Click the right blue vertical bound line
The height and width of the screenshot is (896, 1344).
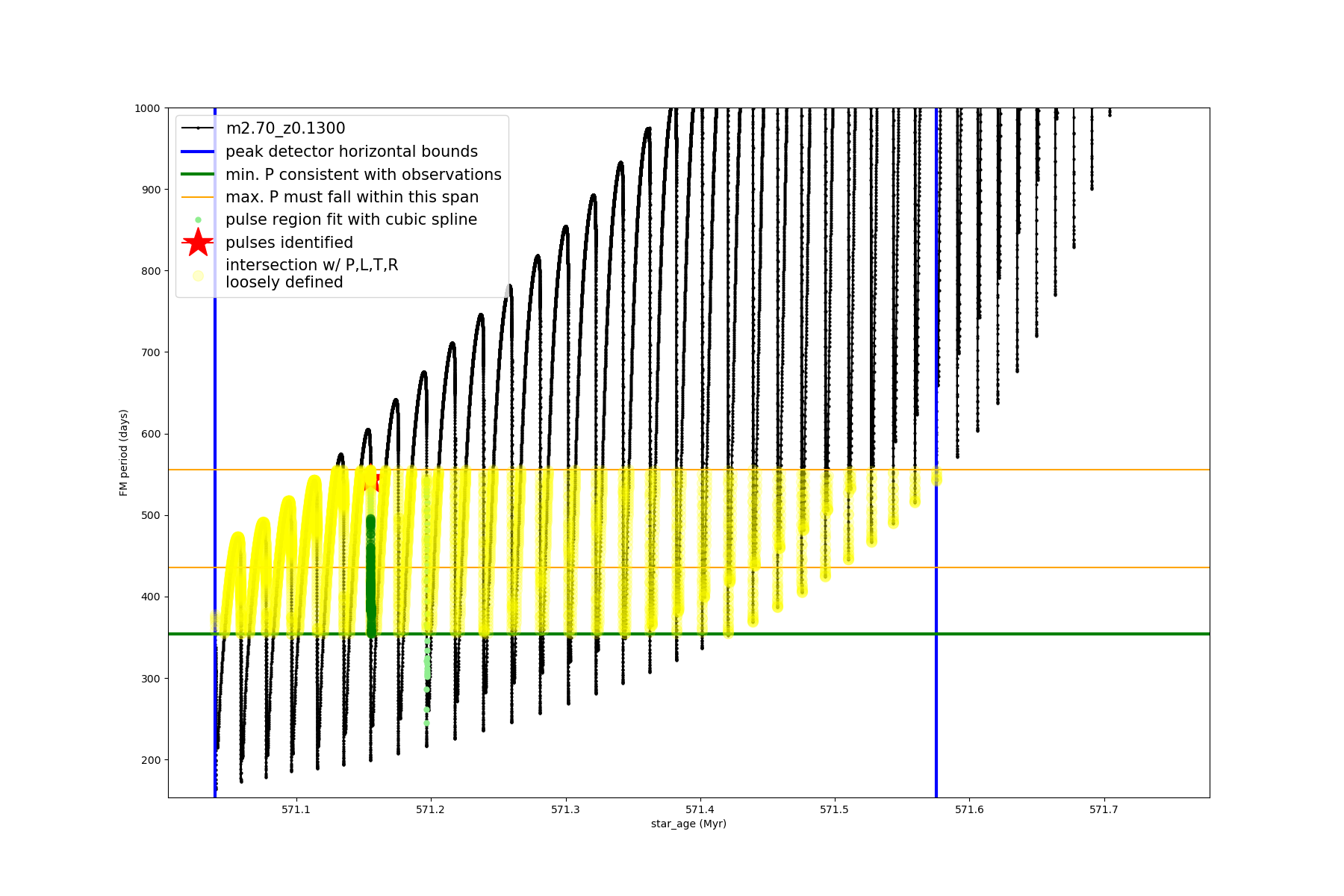(x=936, y=709)
